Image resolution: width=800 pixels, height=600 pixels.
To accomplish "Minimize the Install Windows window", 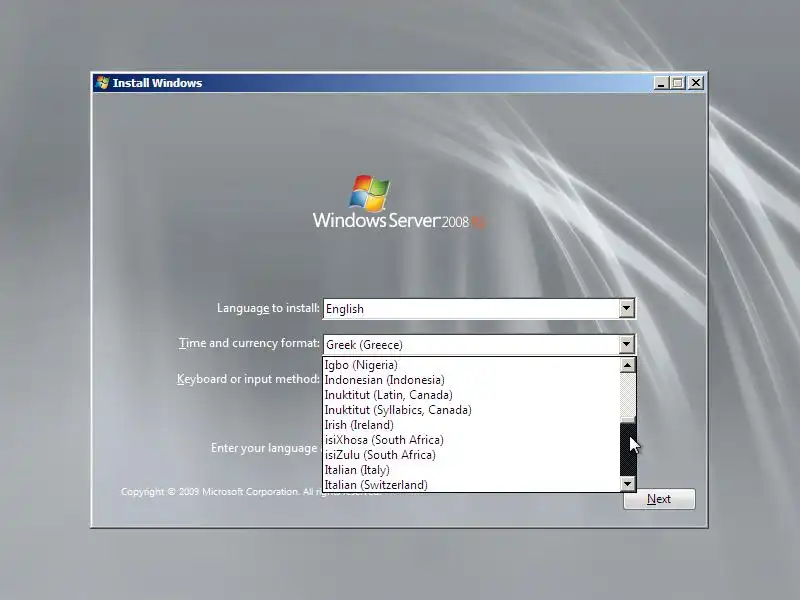I will 661,83.
